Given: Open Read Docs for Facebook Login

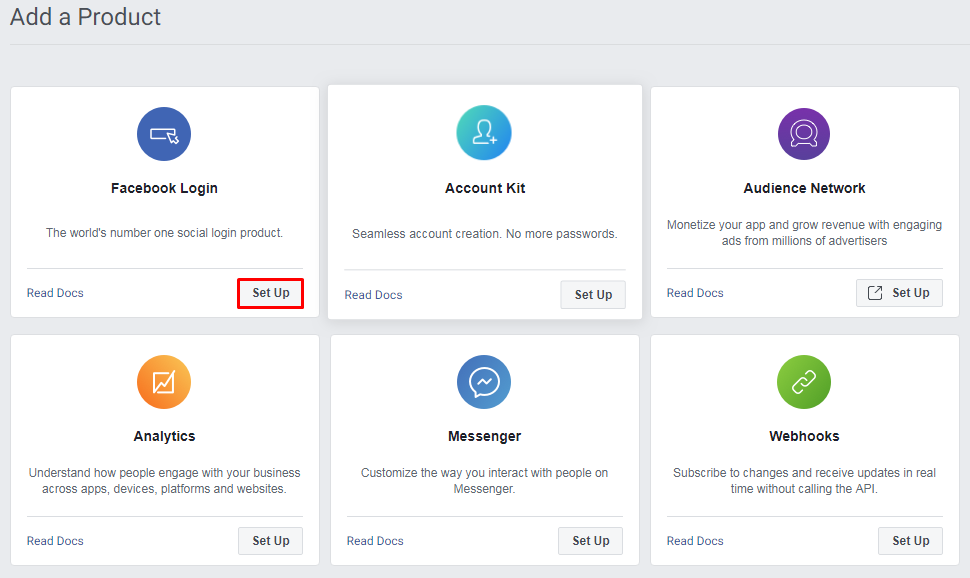Looking at the screenshot, I should [x=55, y=293].
